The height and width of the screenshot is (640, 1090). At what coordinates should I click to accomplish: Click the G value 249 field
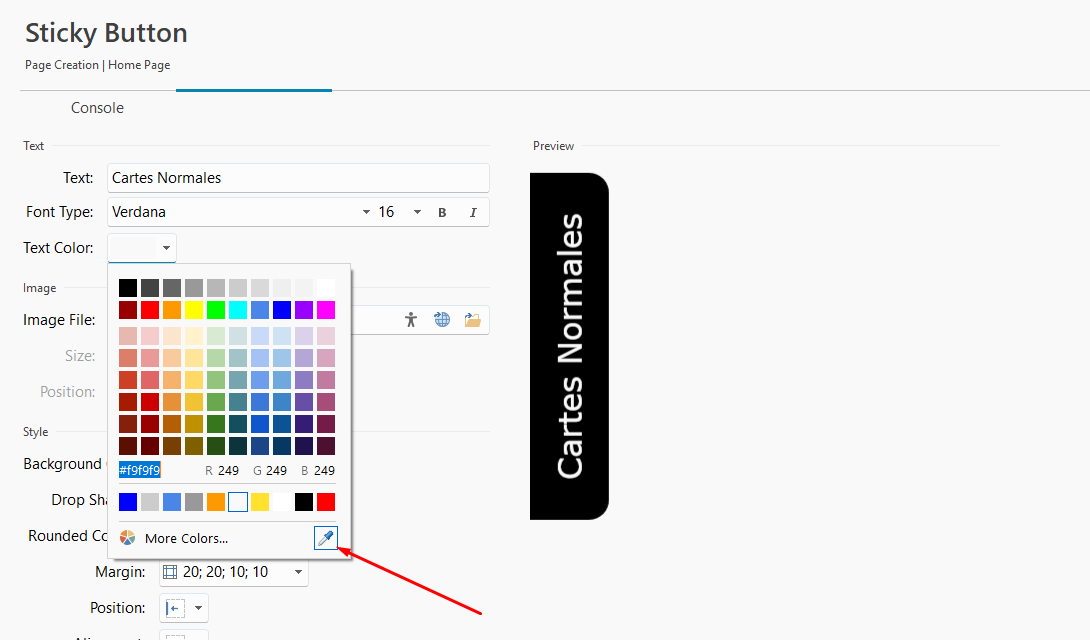click(276, 470)
